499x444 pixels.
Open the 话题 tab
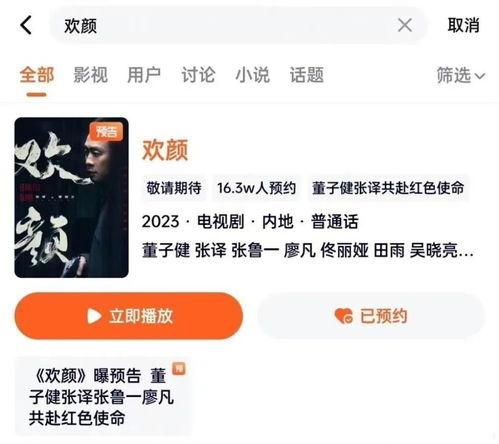(307, 75)
